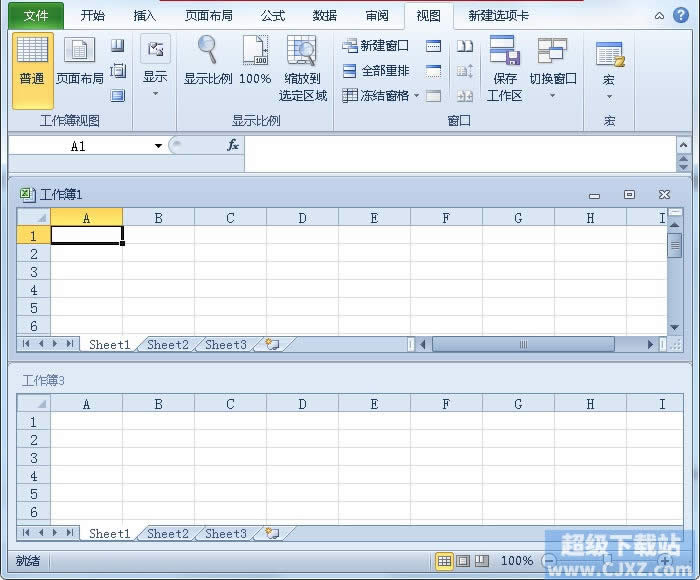Click next sheet arrow in 工作簿3

coord(55,533)
